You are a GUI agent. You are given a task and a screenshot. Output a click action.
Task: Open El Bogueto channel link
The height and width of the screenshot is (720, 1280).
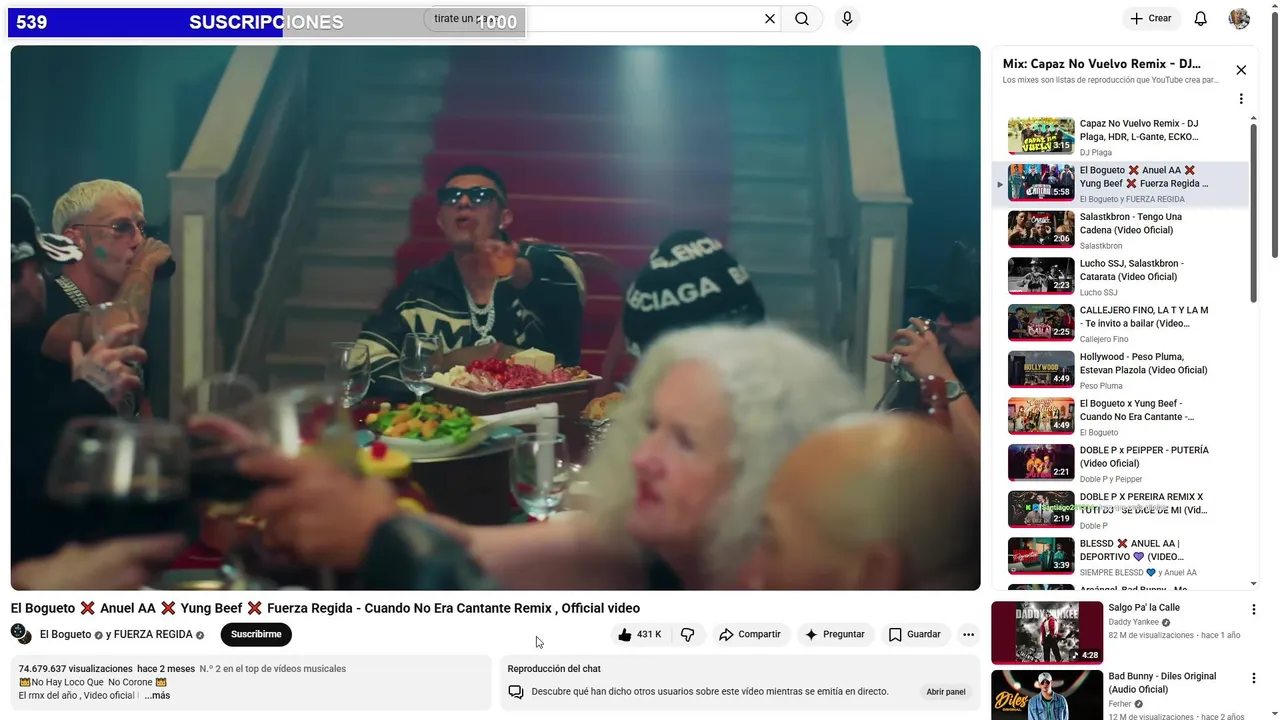65,634
